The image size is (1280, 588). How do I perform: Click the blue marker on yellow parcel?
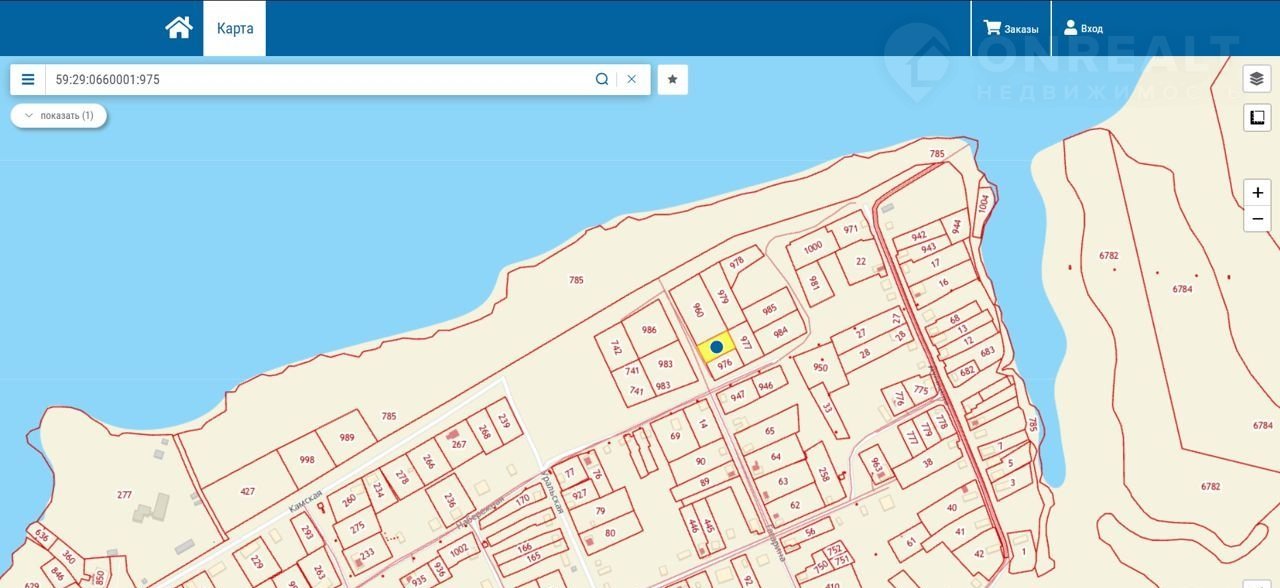click(x=716, y=347)
